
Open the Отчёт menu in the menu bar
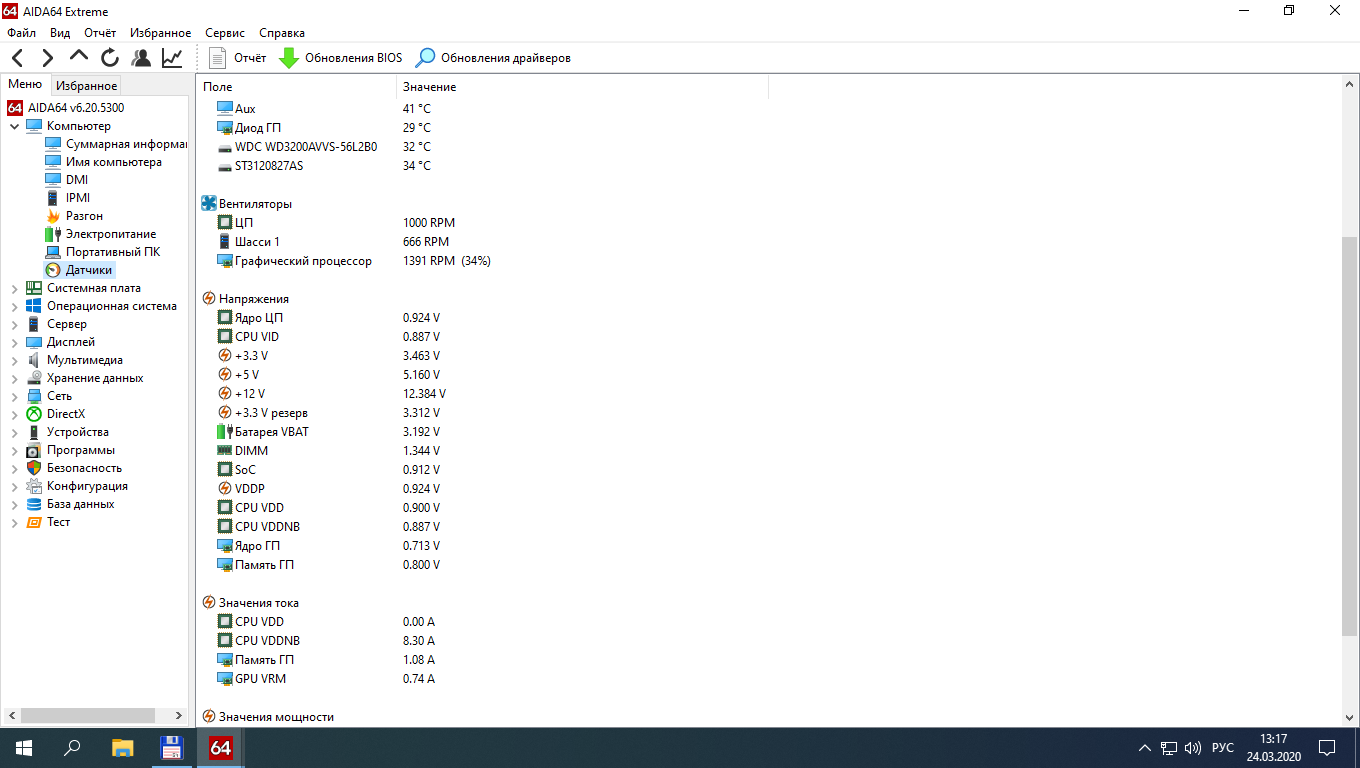(100, 33)
